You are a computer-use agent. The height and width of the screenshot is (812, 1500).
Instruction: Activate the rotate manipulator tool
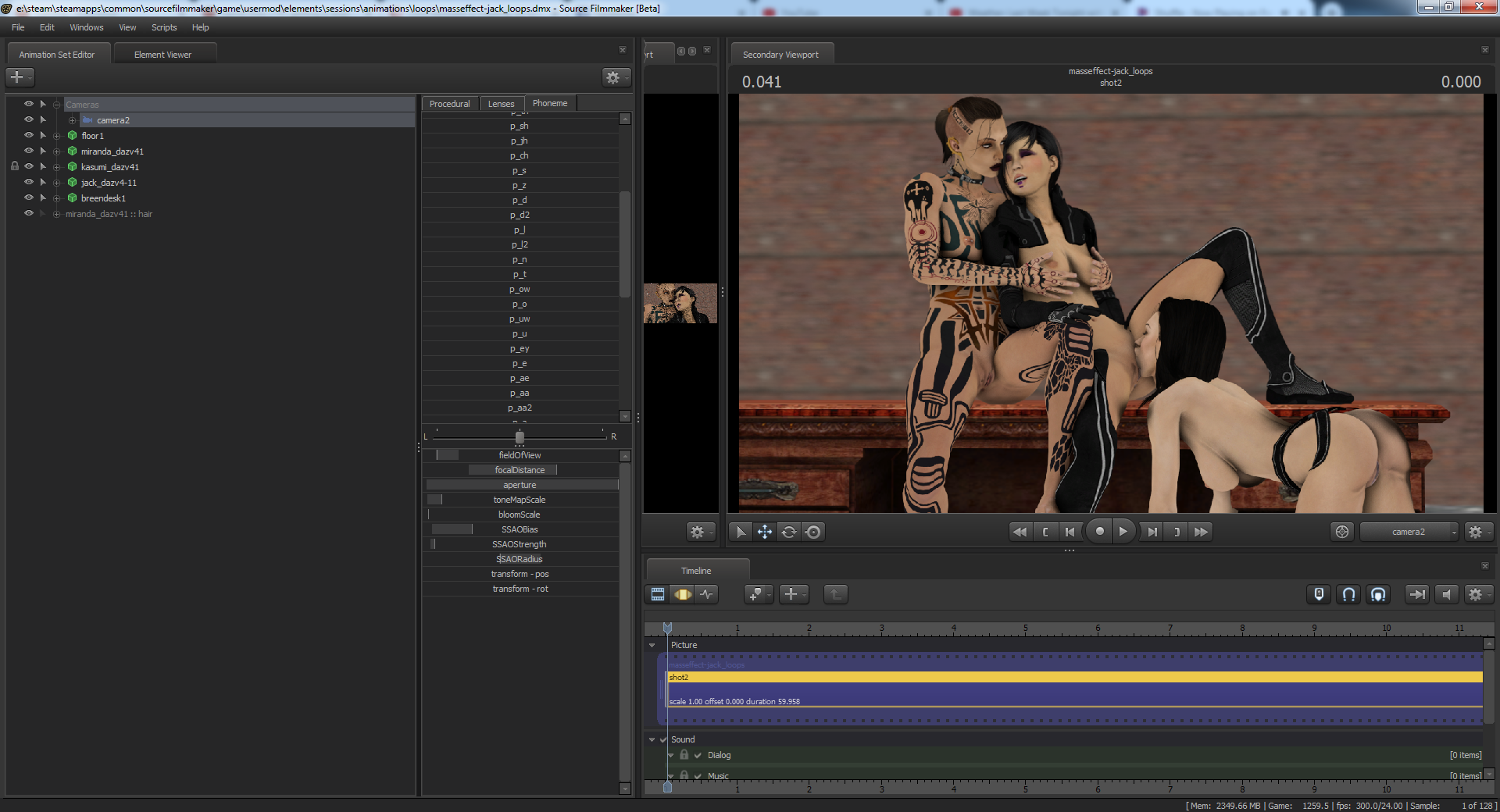(789, 532)
